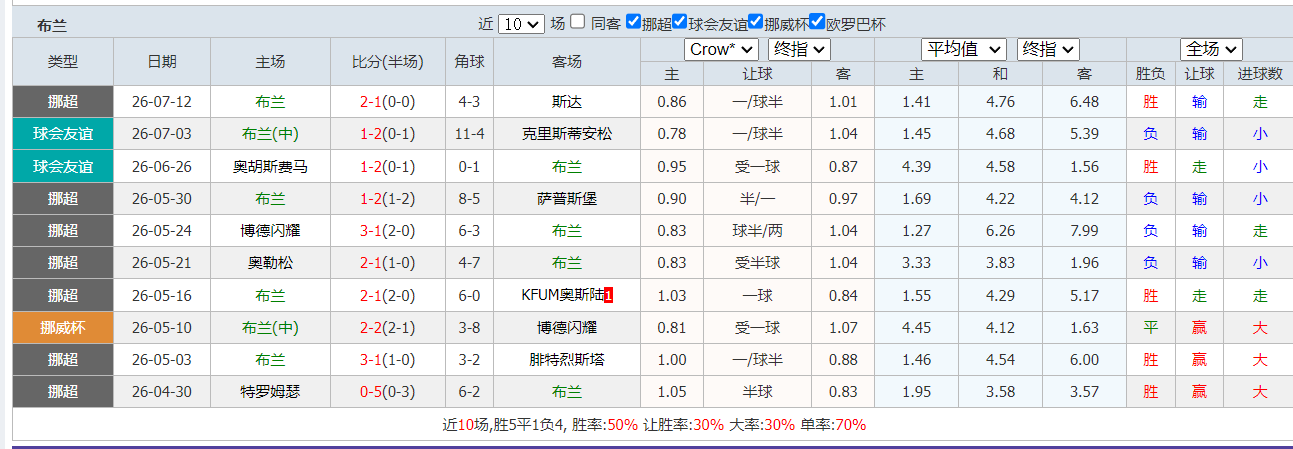Viewport: 1293px width, 449px height.
Task: Open the 斯达 team link
Action: click(x=567, y=102)
